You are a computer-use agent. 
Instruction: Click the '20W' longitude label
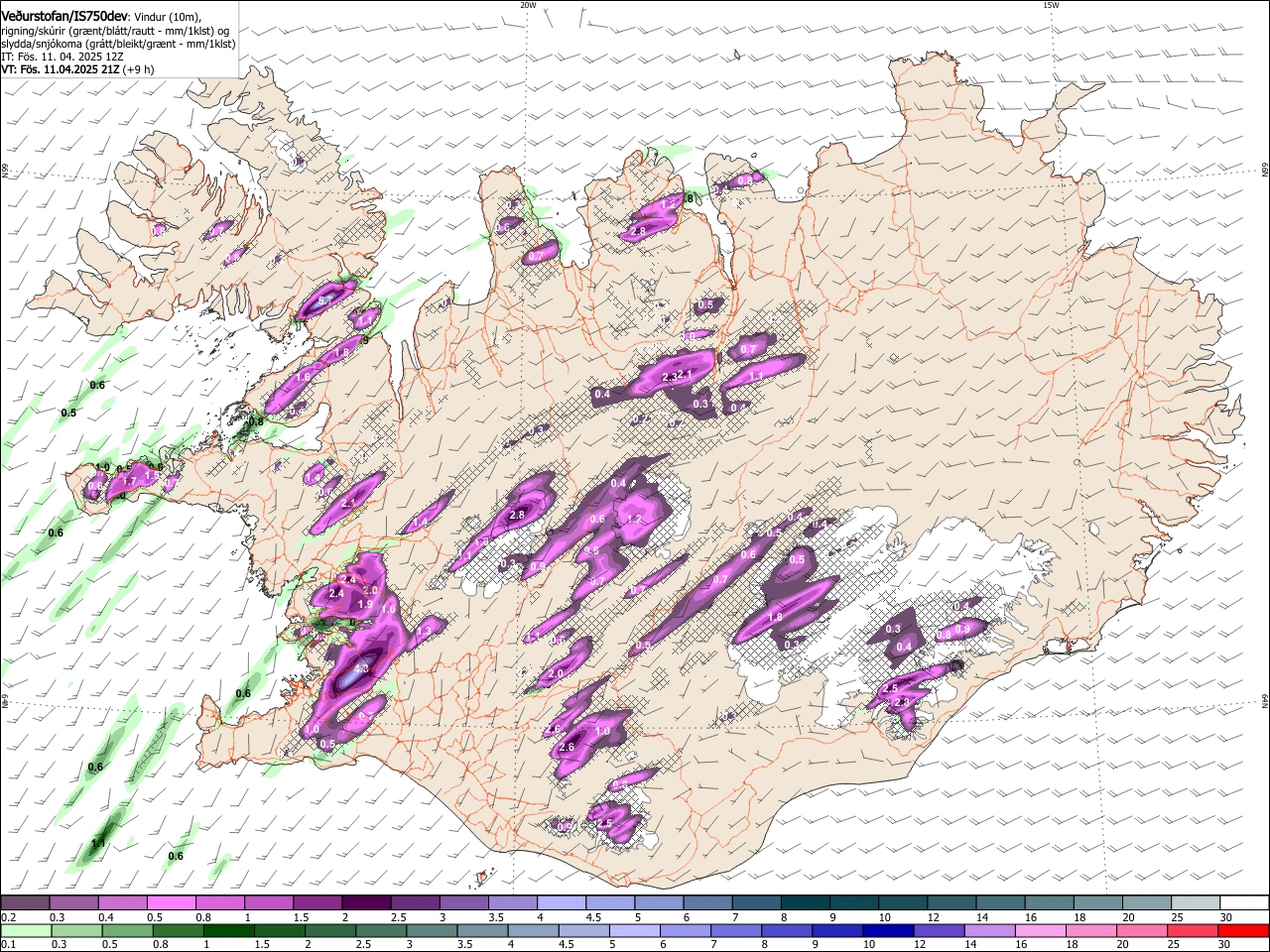point(528,5)
